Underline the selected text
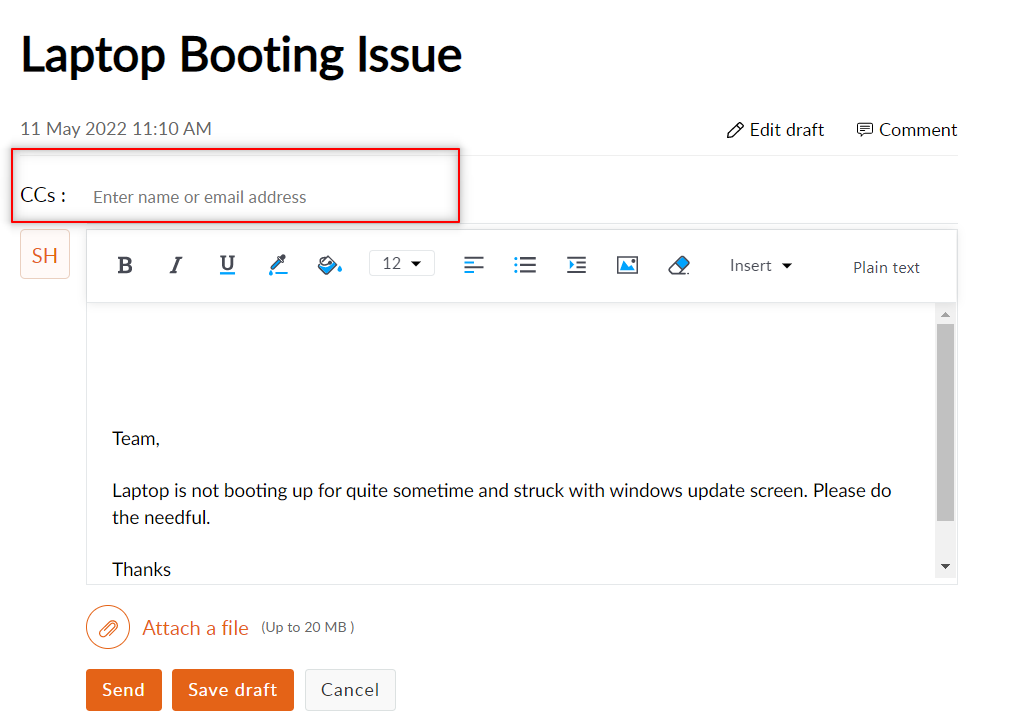1021x717 pixels. coord(227,264)
